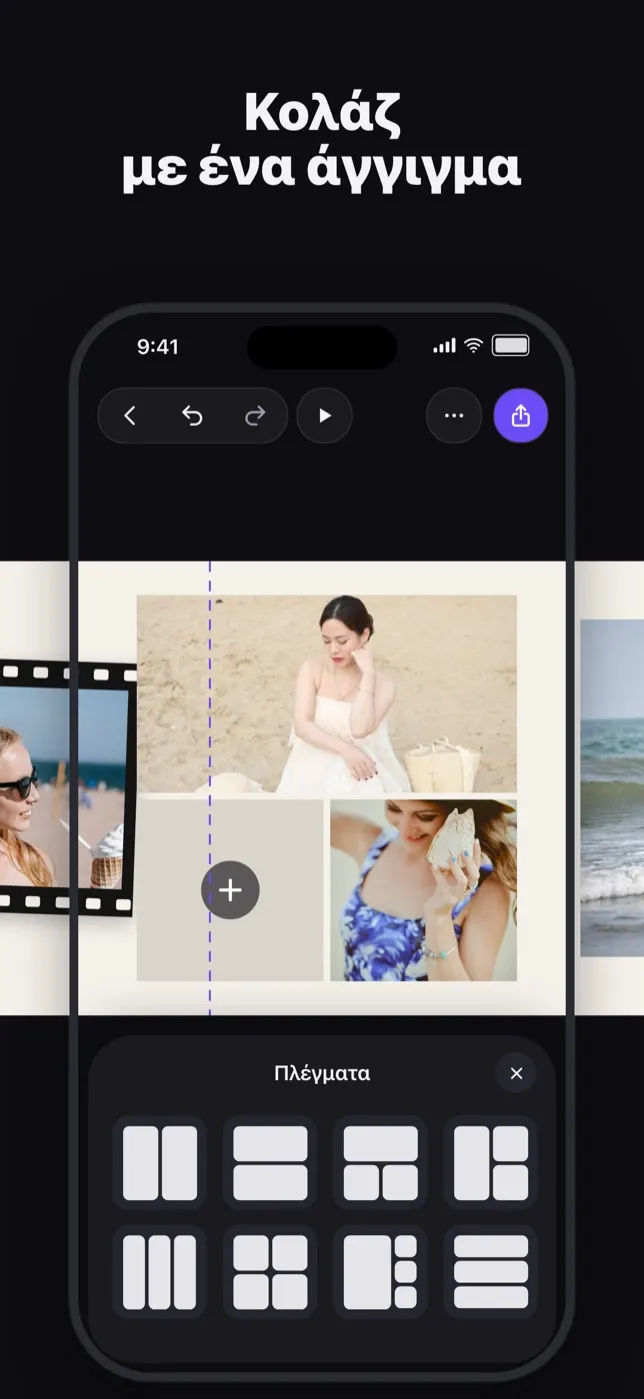Tap the Κολάζ με ένα άγγιγμα headline

point(322,141)
